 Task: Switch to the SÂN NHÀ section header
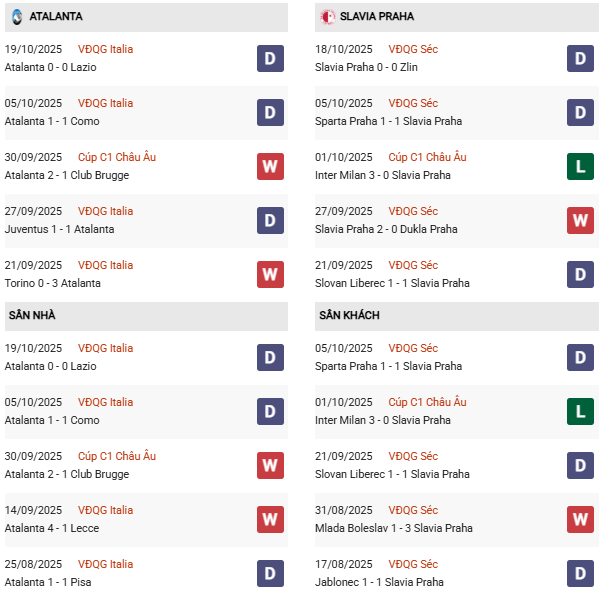click(x=33, y=316)
